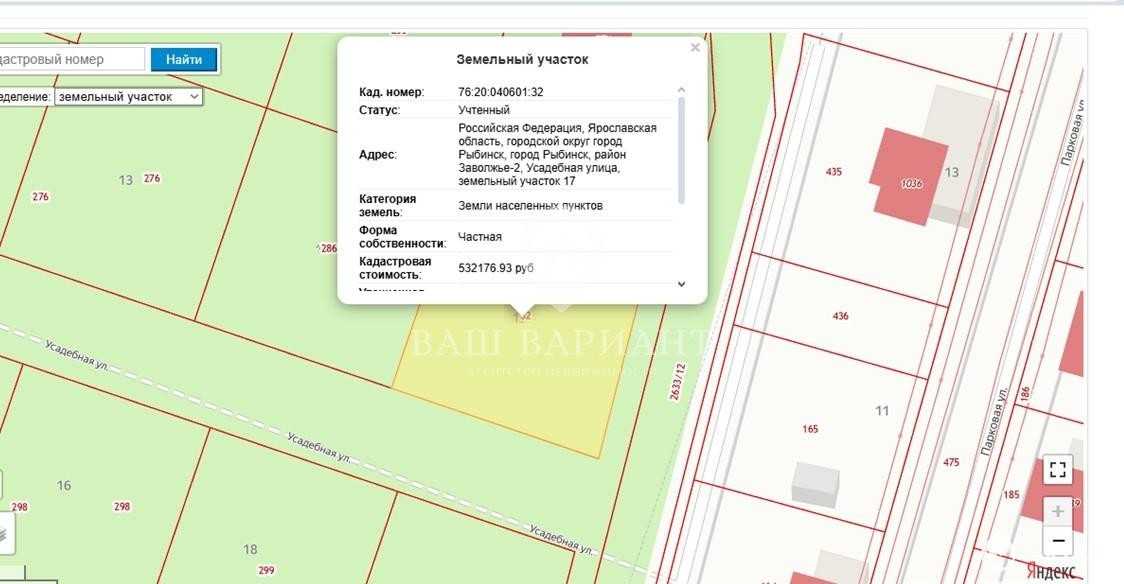Open the map layers switcher icon
Viewport: 1124px width, 584px height.
pos(3,534)
